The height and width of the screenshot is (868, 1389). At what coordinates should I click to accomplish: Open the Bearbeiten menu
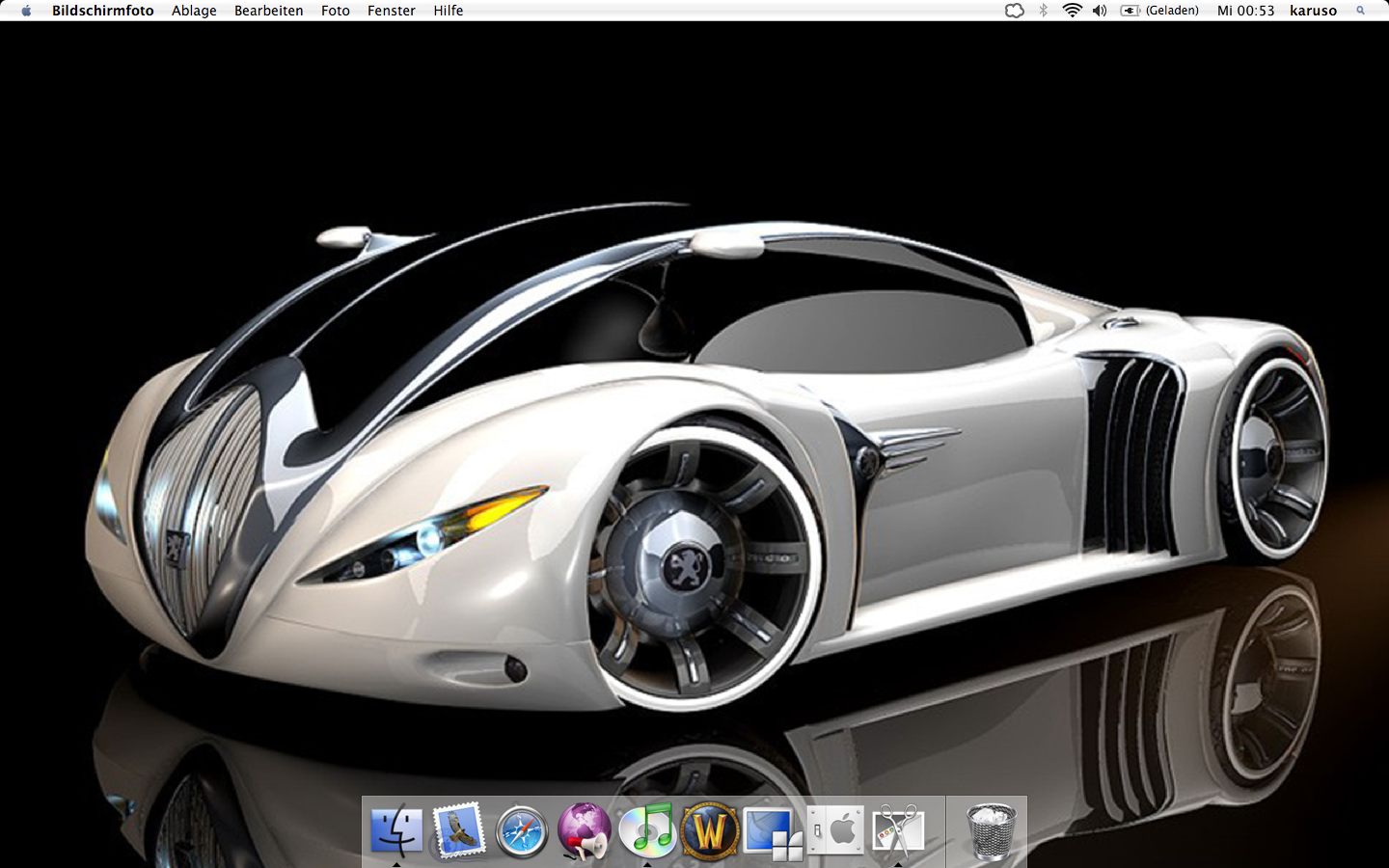(x=268, y=11)
